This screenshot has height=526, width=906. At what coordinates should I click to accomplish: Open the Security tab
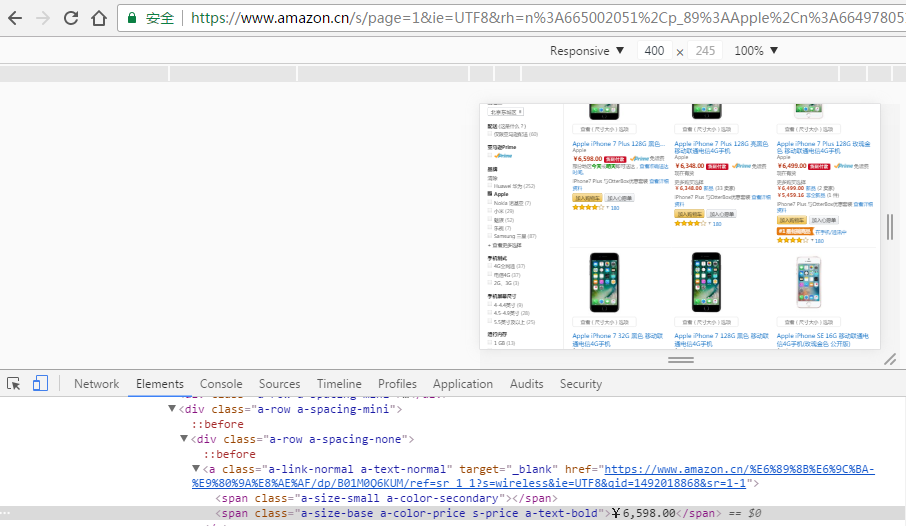(581, 384)
